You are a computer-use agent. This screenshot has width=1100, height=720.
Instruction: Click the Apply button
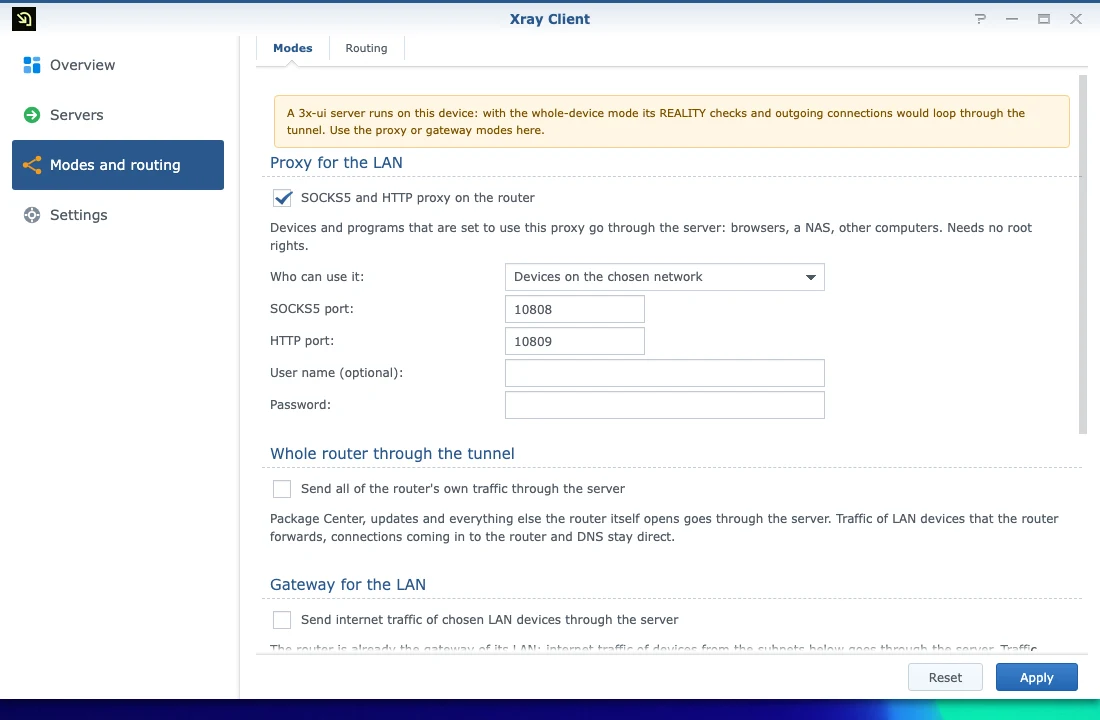(1036, 677)
